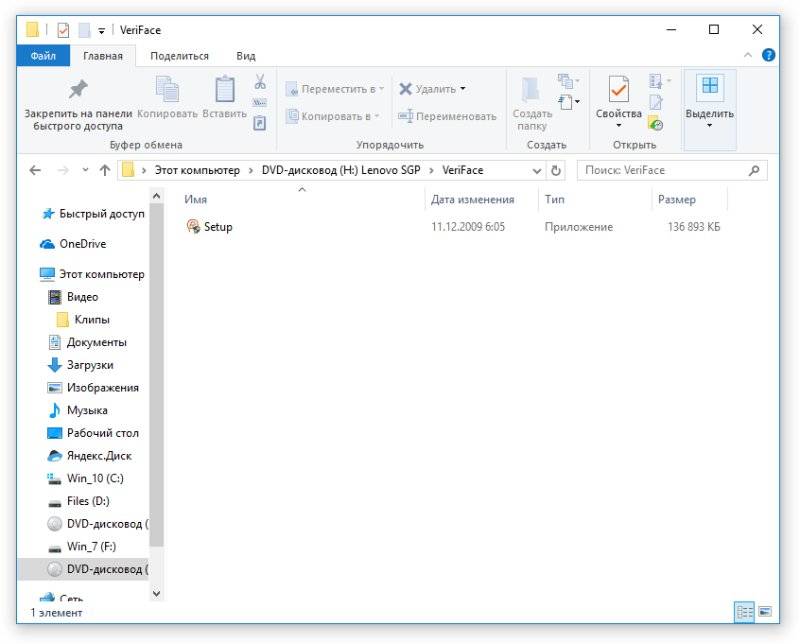Pin to Quick Access panel icon
The width and height of the screenshot is (800, 644).
tap(78, 90)
